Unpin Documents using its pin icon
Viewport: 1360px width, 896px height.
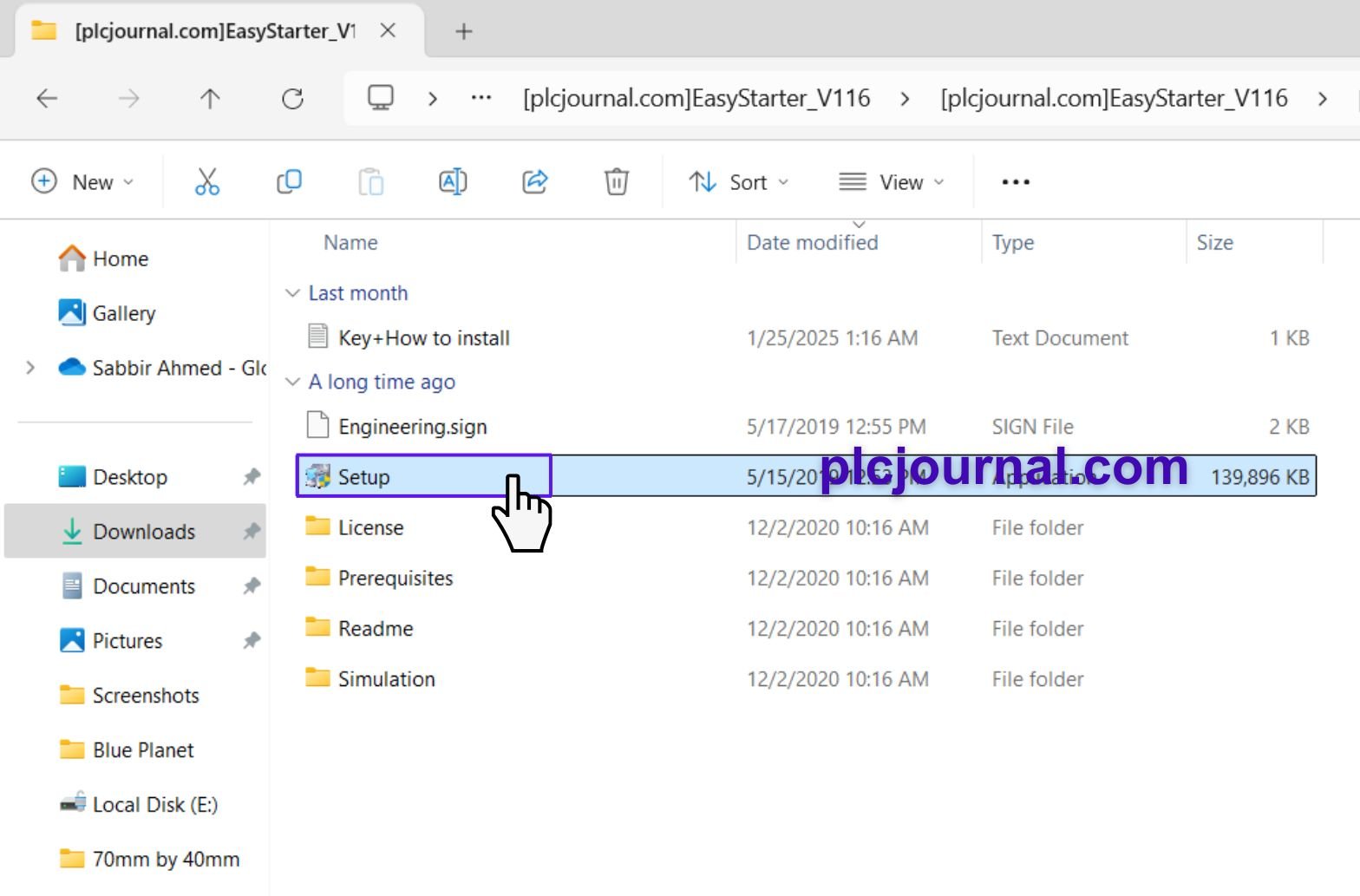(x=252, y=585)
